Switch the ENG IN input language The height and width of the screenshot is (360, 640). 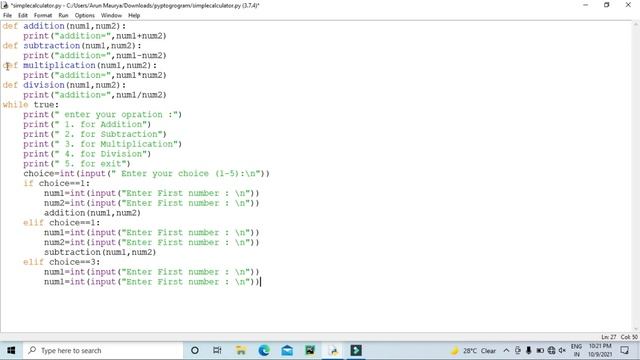coord(576,350)
